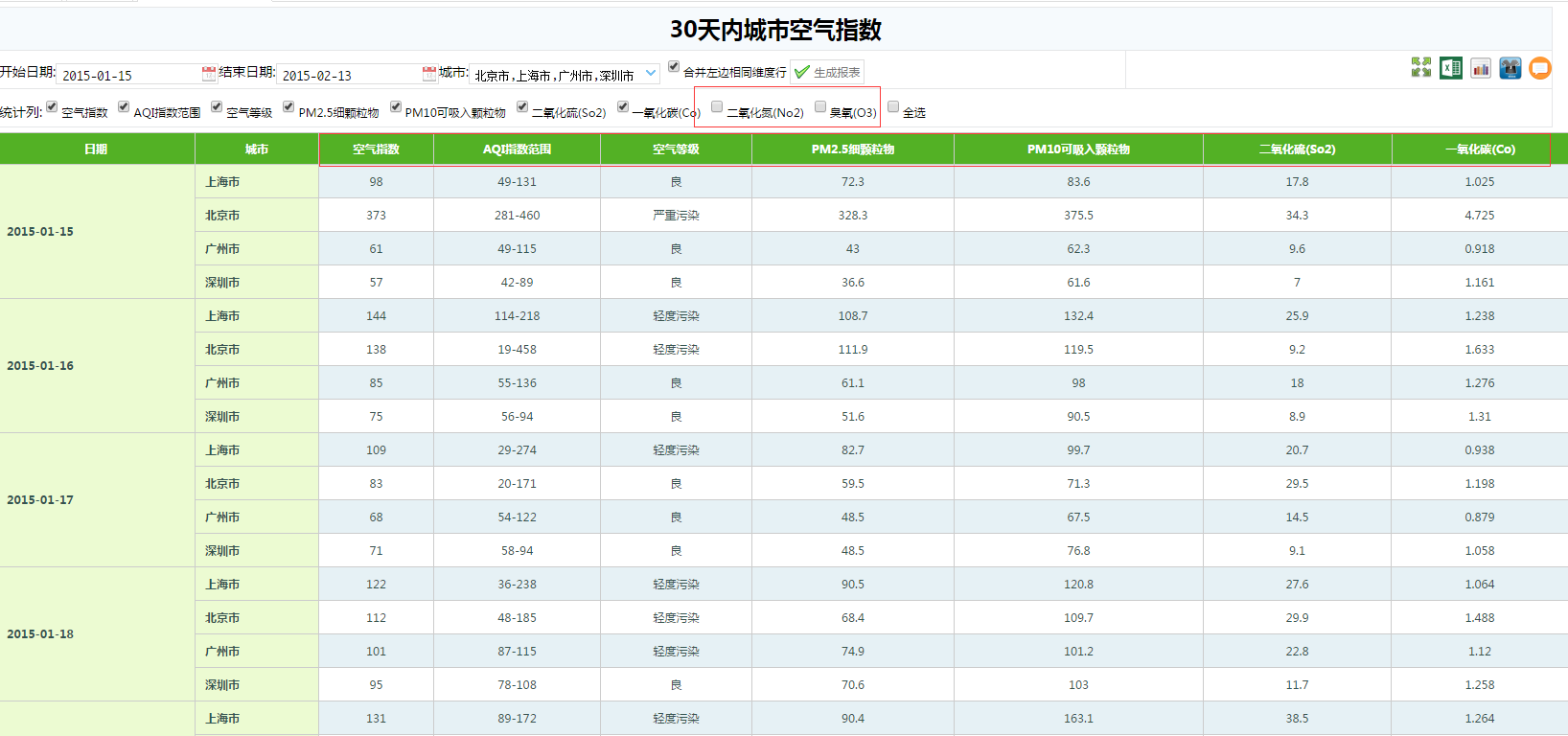Open the 结束日期 calendar picker icon
Screen dimensions: 1568x736
[x=429, y=74]
